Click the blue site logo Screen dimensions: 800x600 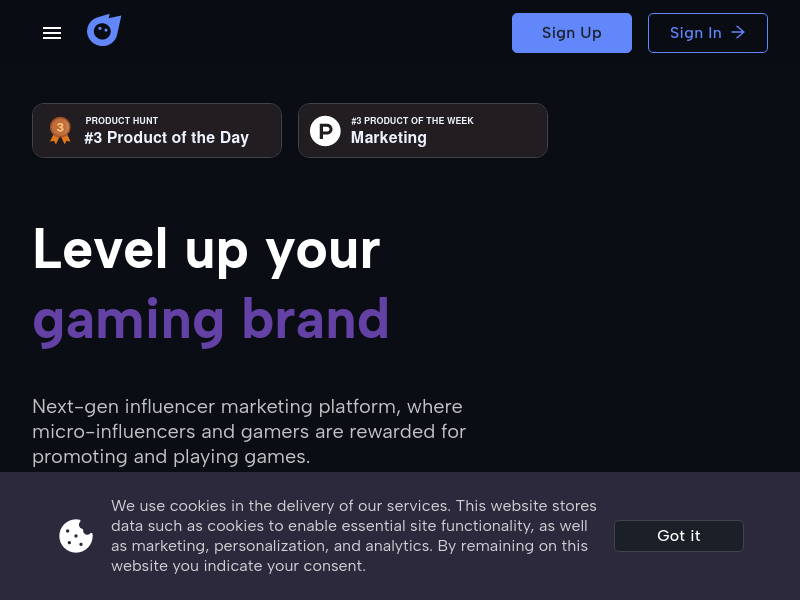coord(103,31)
